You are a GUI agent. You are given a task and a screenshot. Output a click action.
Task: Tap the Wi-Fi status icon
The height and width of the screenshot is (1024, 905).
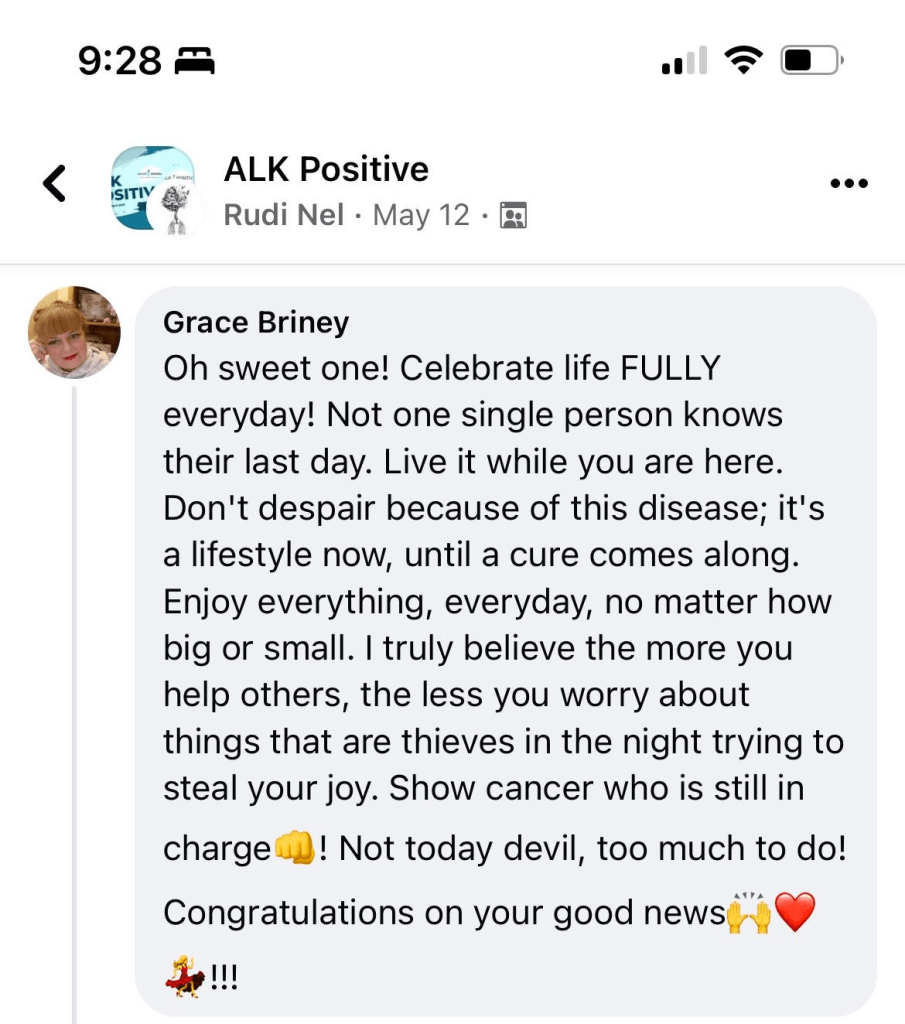743,62
